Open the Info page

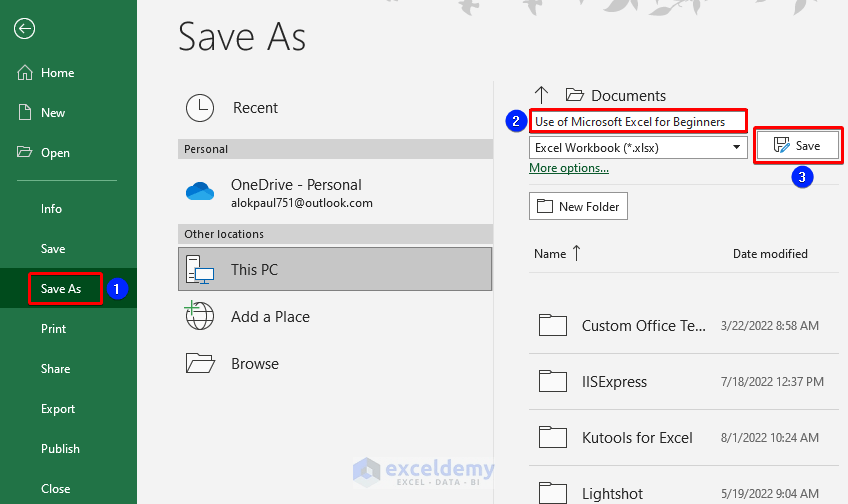(x=51, y=209)
